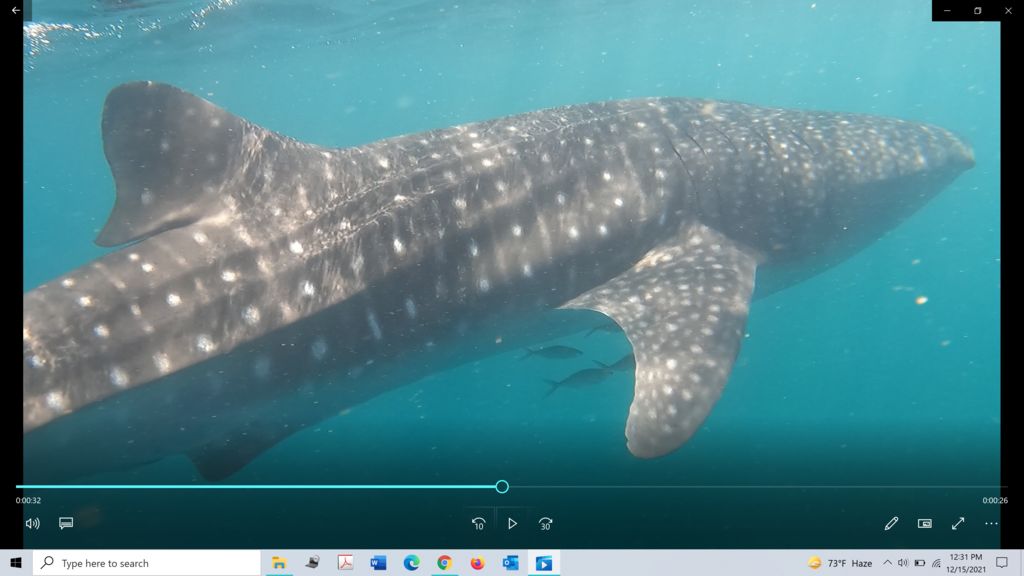Image resolution: width=1024 pixels, height=576 pixels.
Task: Switch to mini view mode
Action: (925, 523)
